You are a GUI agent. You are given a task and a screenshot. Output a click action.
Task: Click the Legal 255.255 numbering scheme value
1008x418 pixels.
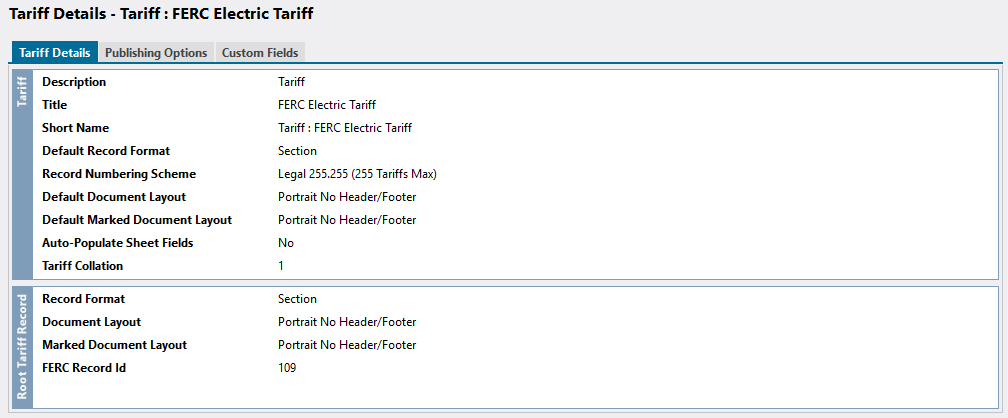pos(357,174)
